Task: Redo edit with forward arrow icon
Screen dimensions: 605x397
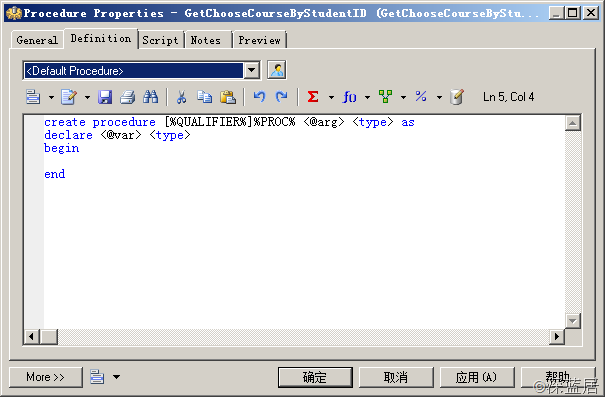Action: tap(282, 96)
